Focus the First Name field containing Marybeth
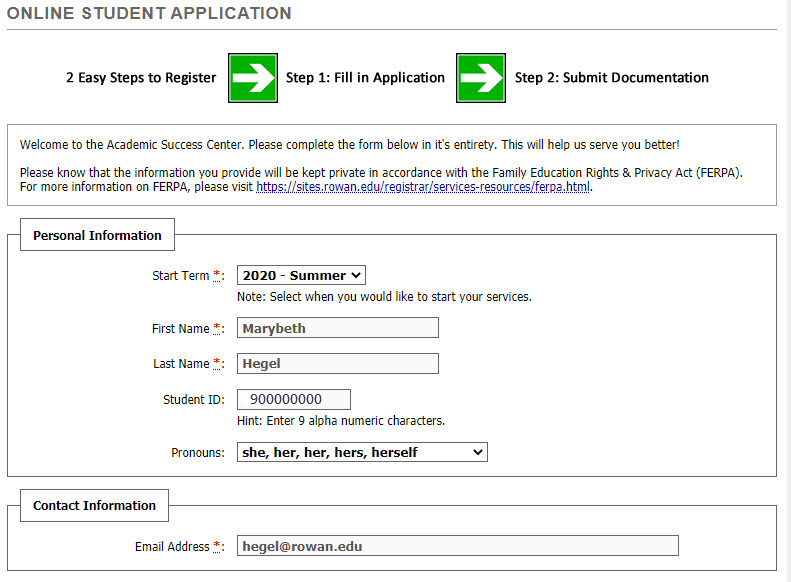Viewport: 791px width, 582px height. [337, 328]
